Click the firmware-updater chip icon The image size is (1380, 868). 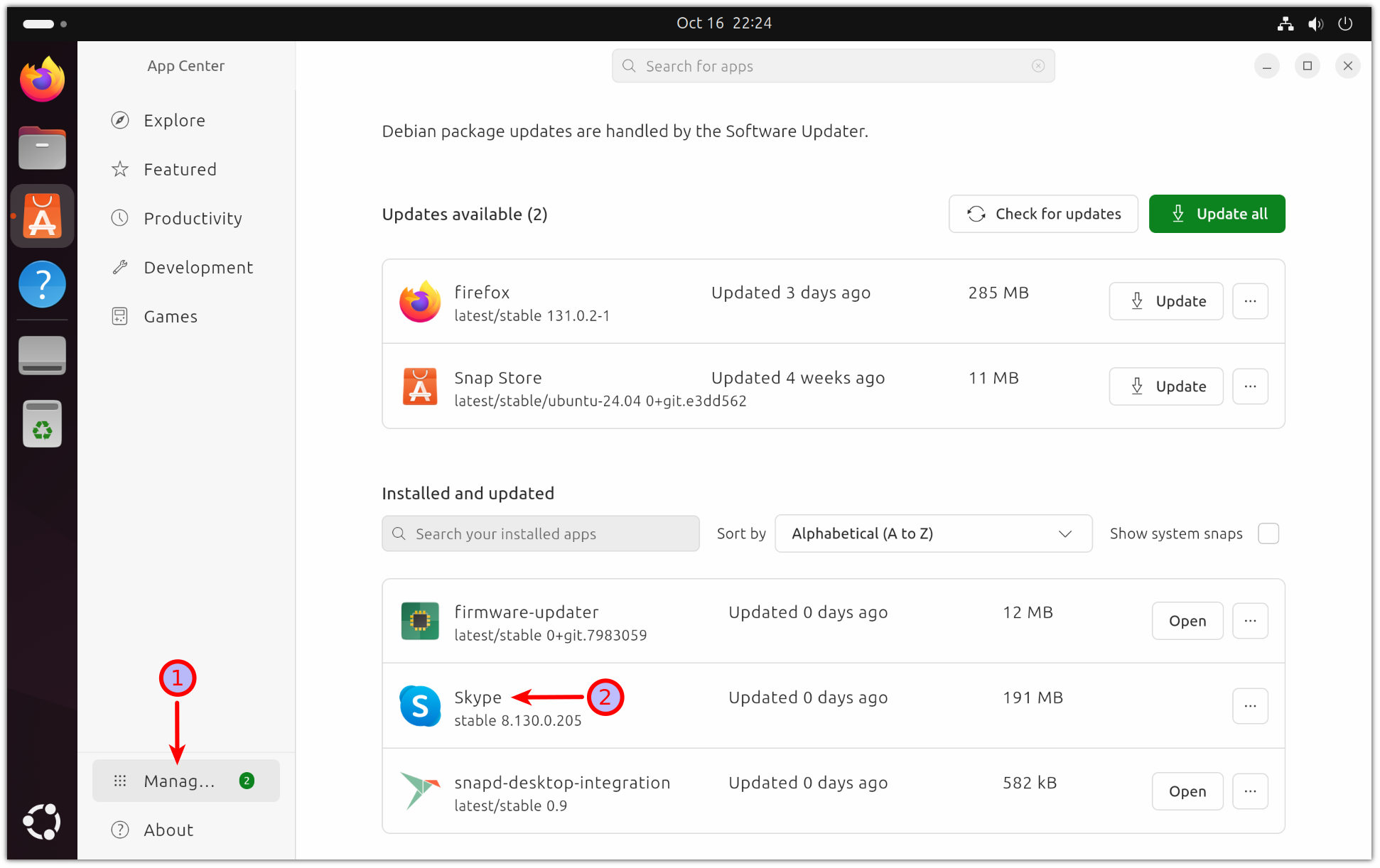click(x=420, y=621)
